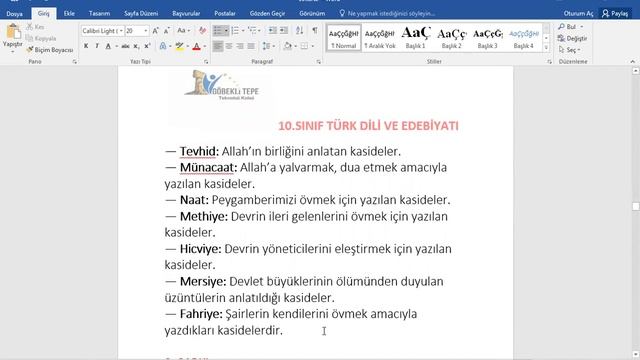Viewport: 640px width, 360px height.
Task: Switch to the Başvurular tab
Action: [186, 13]
